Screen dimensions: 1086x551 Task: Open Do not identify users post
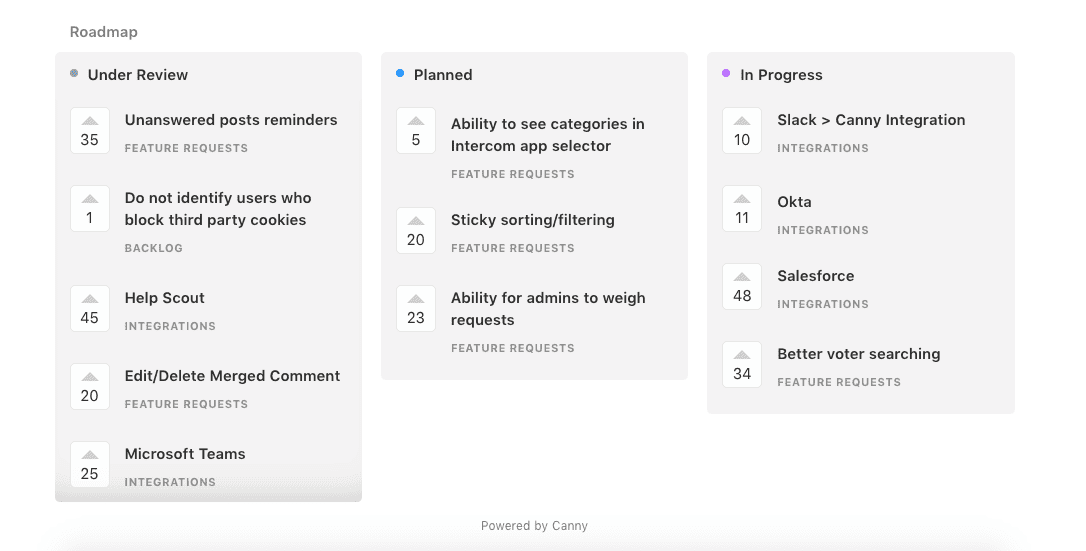pyautogui.click(x=217, y=209)
